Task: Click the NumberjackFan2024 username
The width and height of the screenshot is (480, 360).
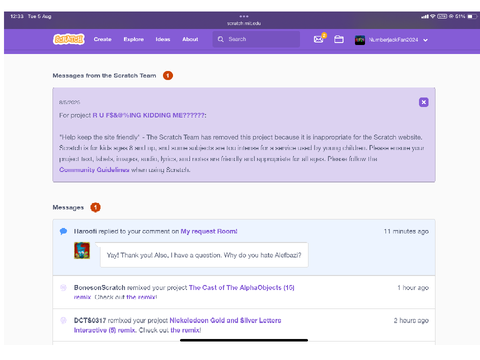Action: [393, 40]
